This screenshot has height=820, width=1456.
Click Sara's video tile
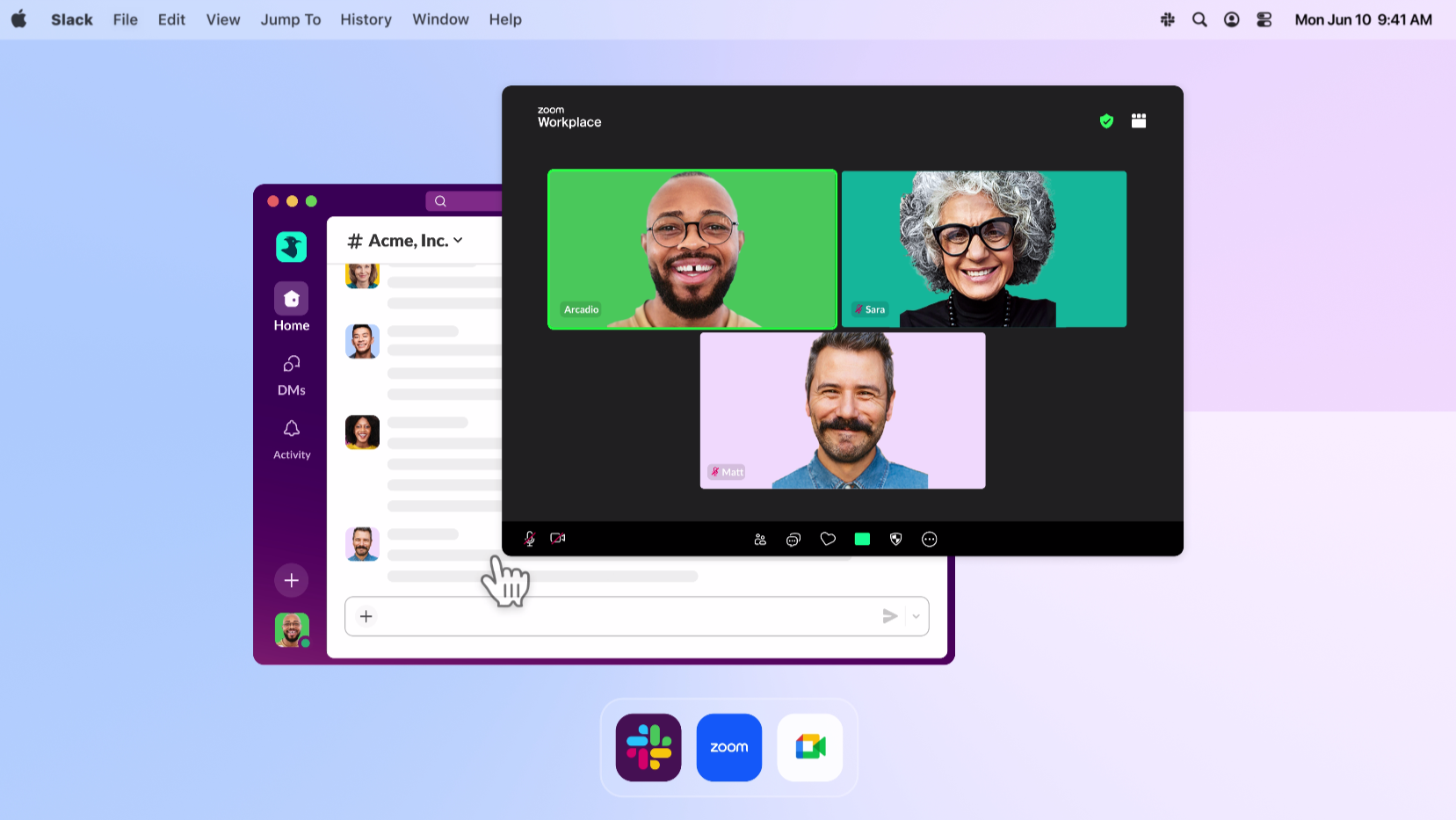coord(983,249)
